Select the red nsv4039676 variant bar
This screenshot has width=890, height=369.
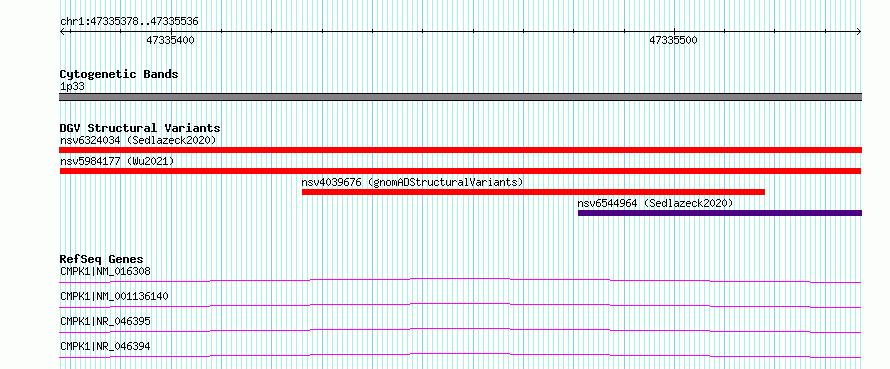tap(533, 192)
